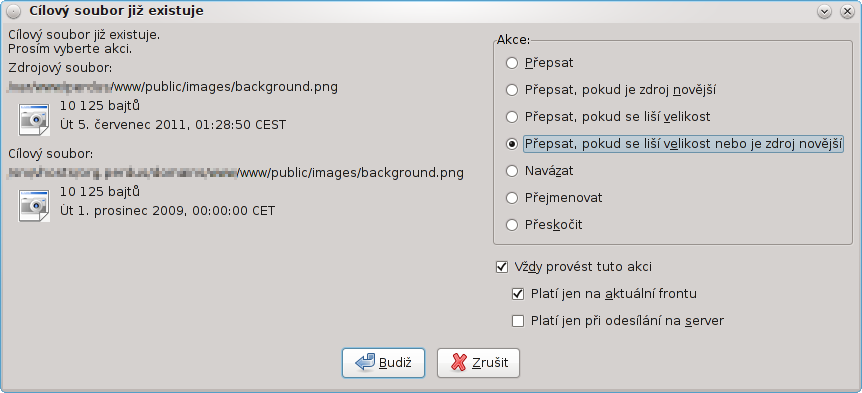Click the window menu icon in title bar
The width and height of the screenshot is (862, 393).
coord(13,11)
